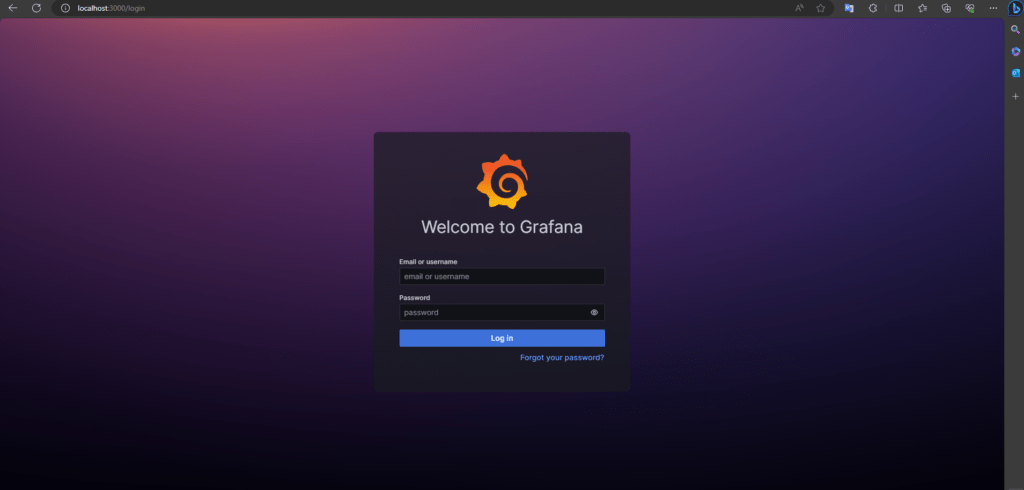Click the sidebar plus customize icon
This screenshot has width=1024, height=490.
coord(1015,96)
